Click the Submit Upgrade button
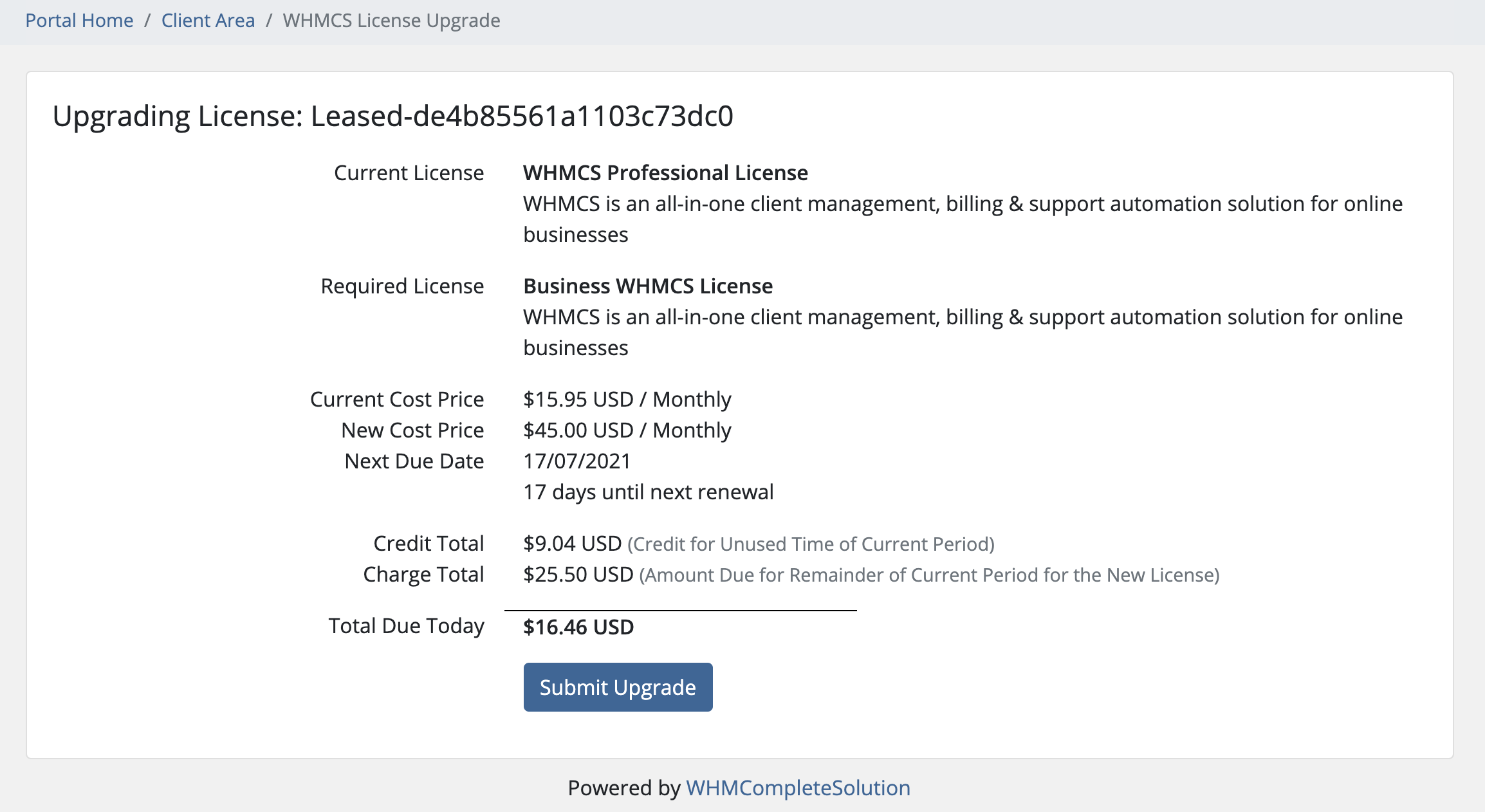Viewport: 1485px width, 812px height. (x=618, y=687)
